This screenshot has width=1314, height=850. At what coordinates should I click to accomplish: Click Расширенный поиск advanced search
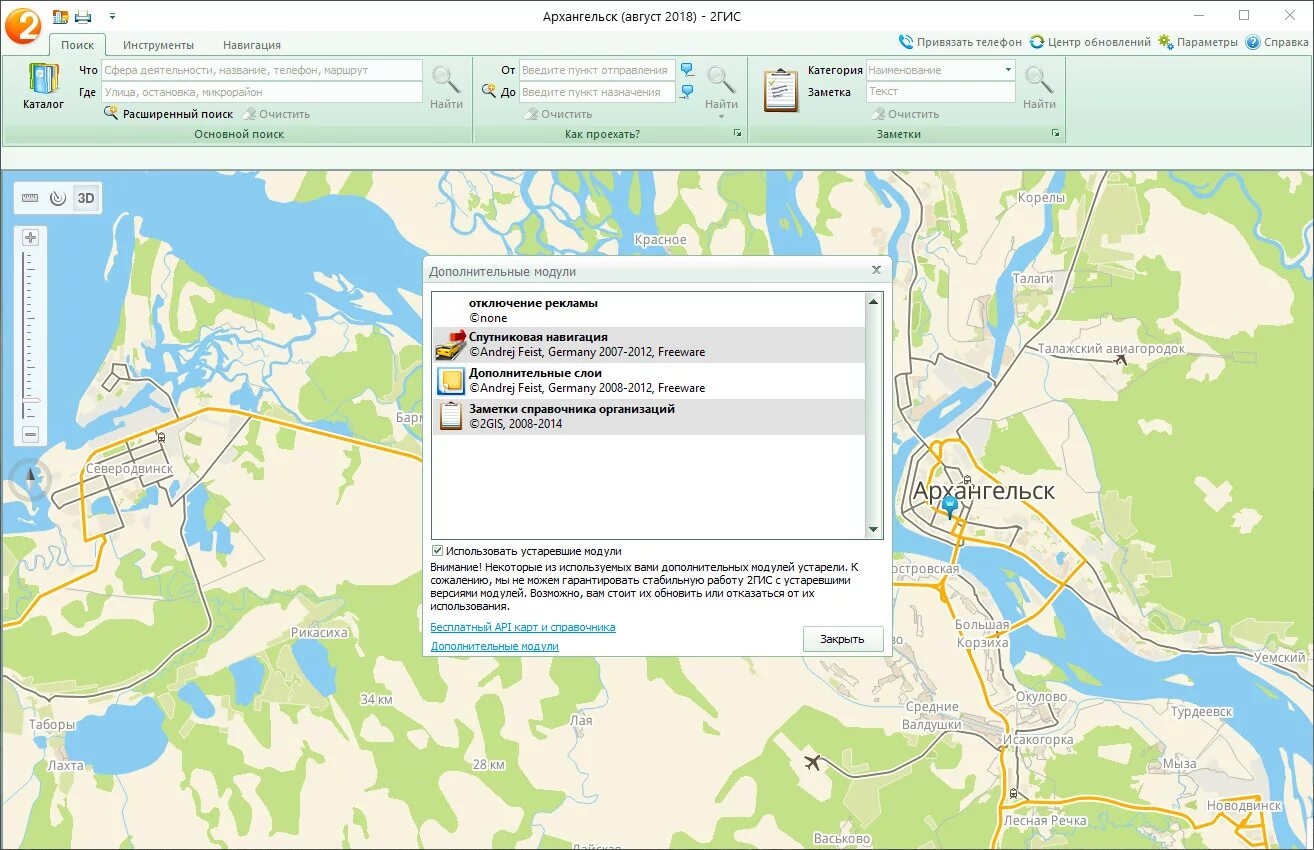tap(169, 114)
